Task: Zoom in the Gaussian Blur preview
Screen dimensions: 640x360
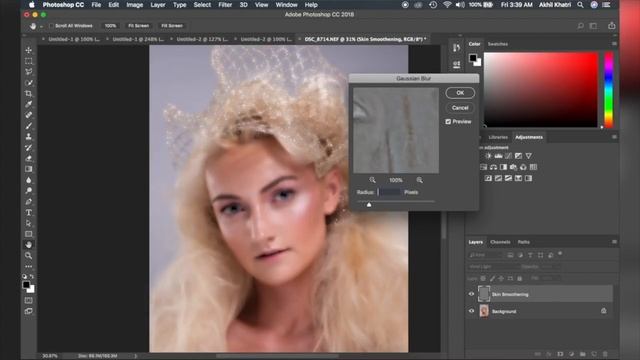Action: tap(420, 180)
